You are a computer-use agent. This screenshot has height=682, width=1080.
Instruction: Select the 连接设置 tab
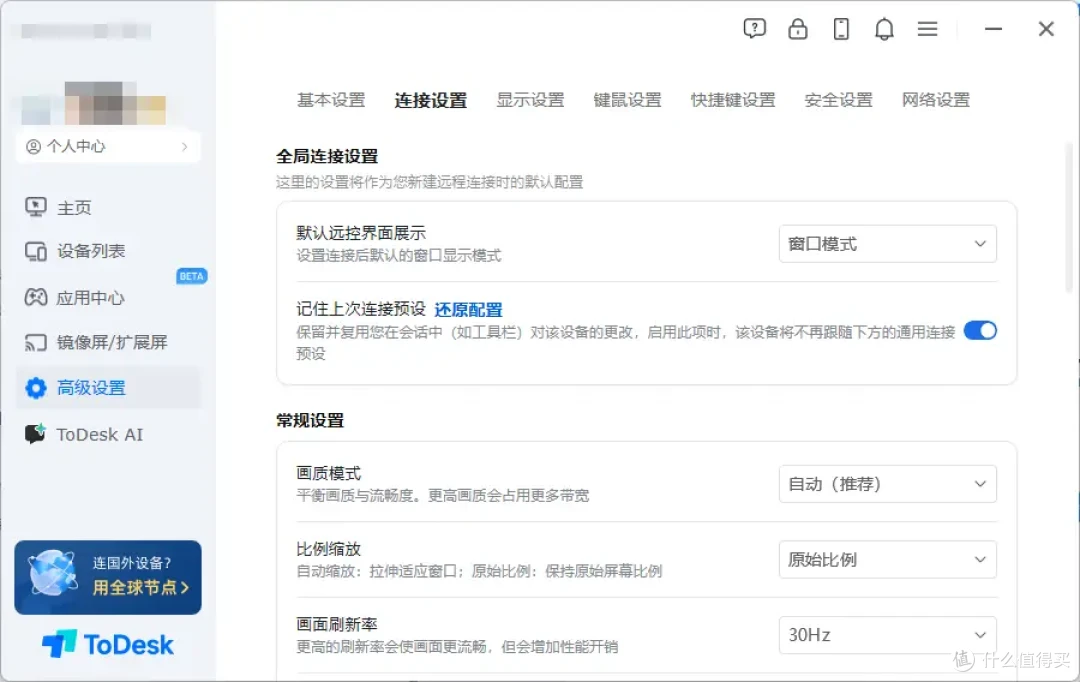pos(430,101)
